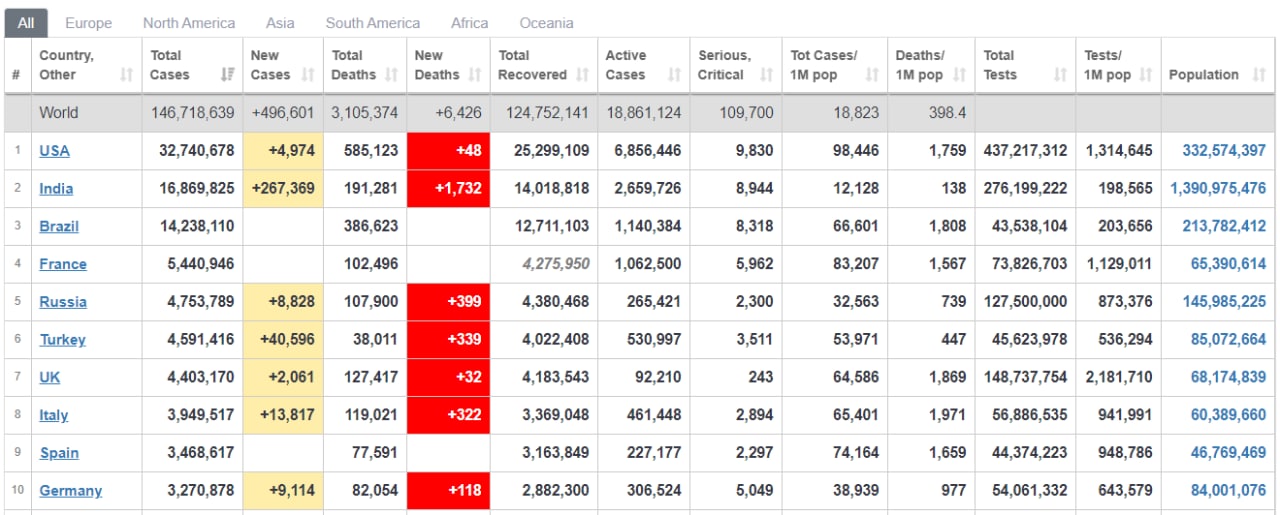Select India new deaths +1,732 cell
Image resolution: width=1280 pixels, height=515 pixels.
(448, 189)
